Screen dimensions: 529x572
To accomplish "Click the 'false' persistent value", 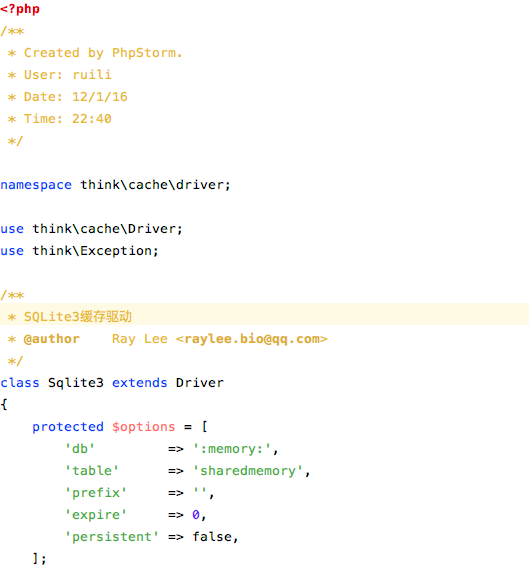I will coord(212,537).
